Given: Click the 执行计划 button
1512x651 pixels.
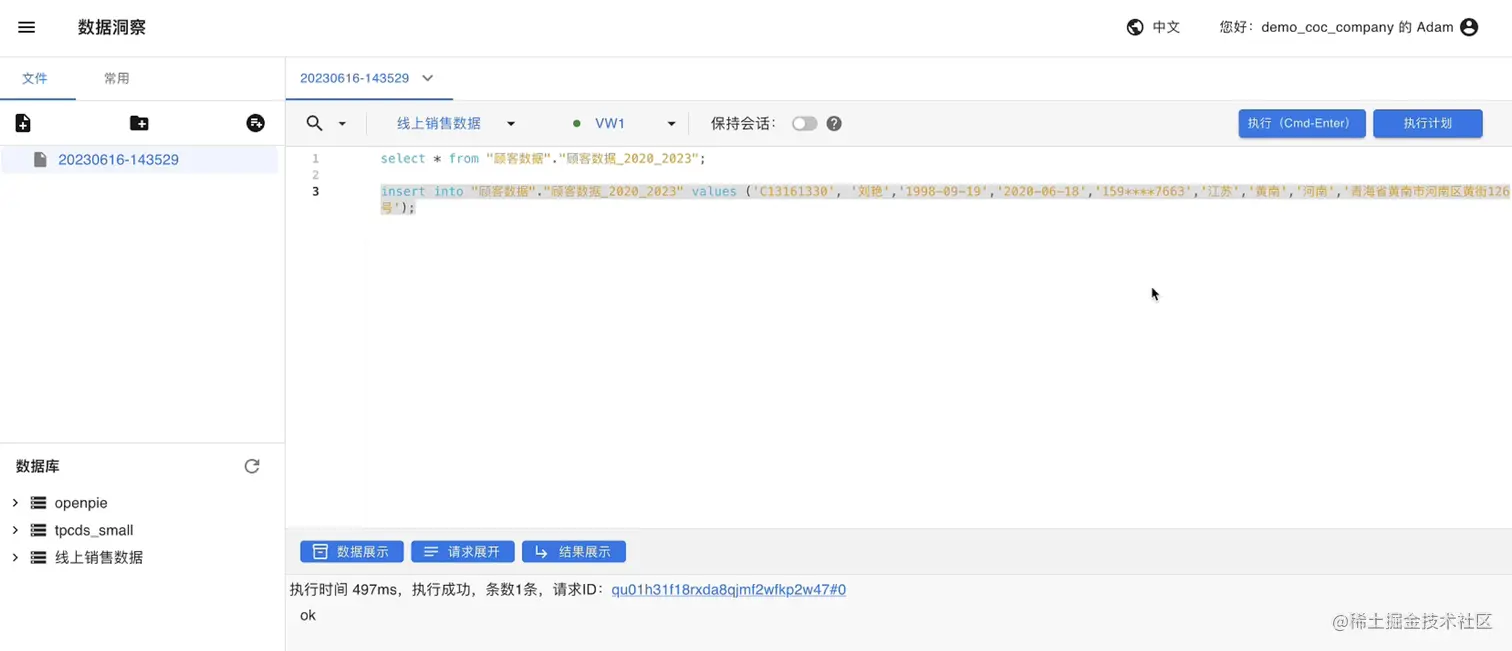Looking at the screenshot, I should click(1427, 123).
